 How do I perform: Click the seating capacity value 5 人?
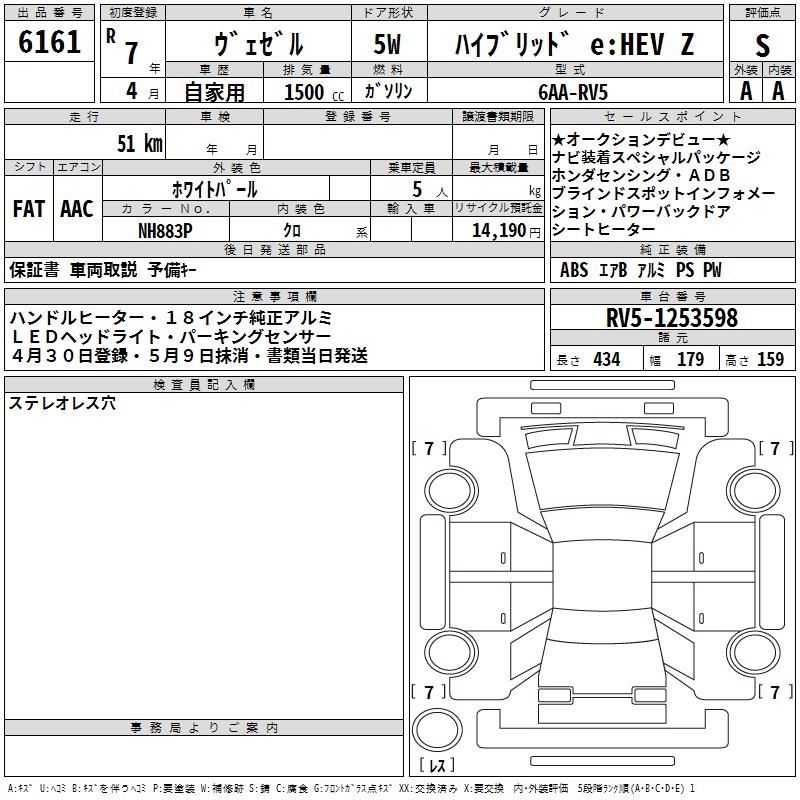429,189
